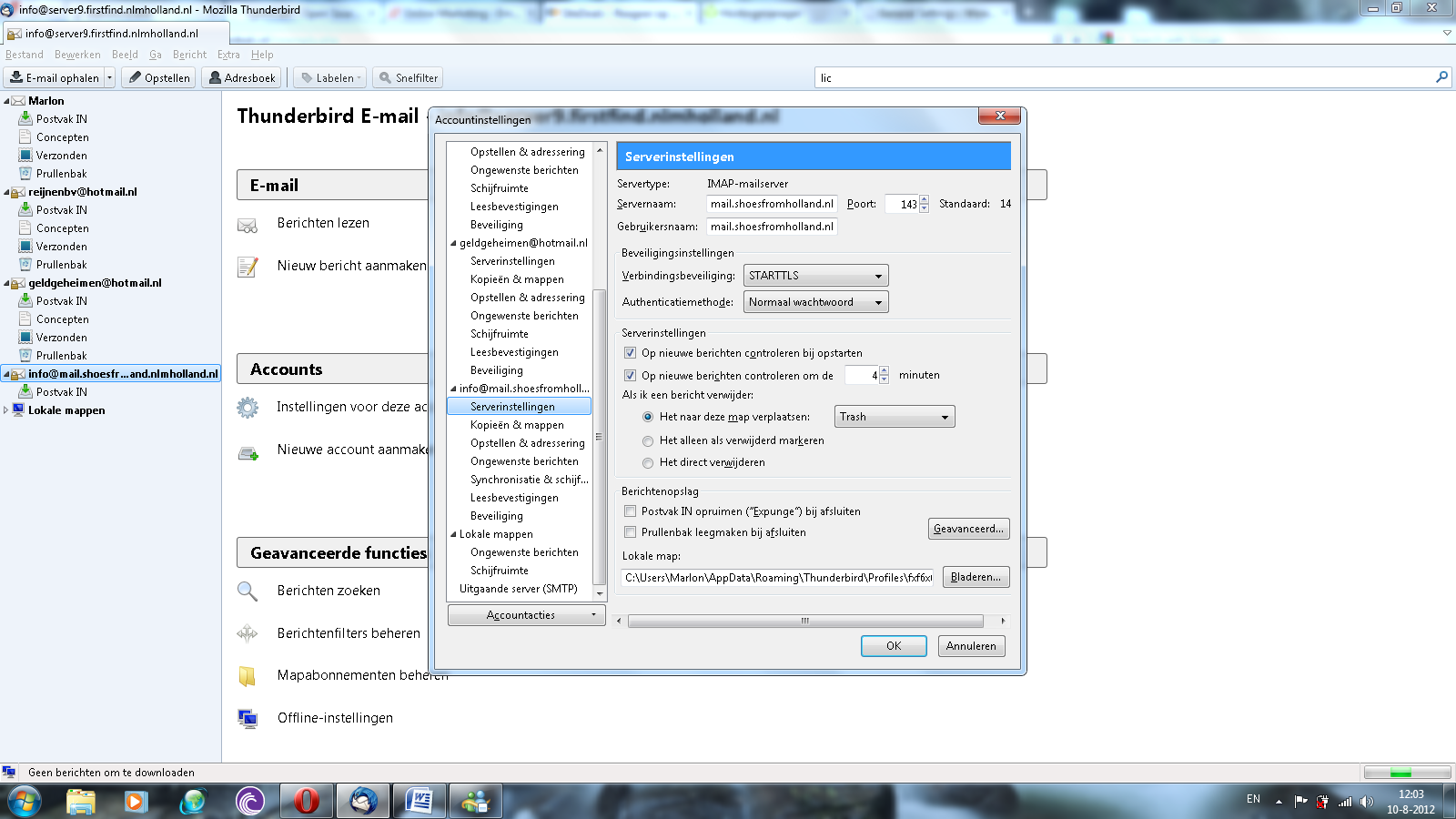Open Verbindingsbeveiliging STARTTLS dropdown

point(815,276)
